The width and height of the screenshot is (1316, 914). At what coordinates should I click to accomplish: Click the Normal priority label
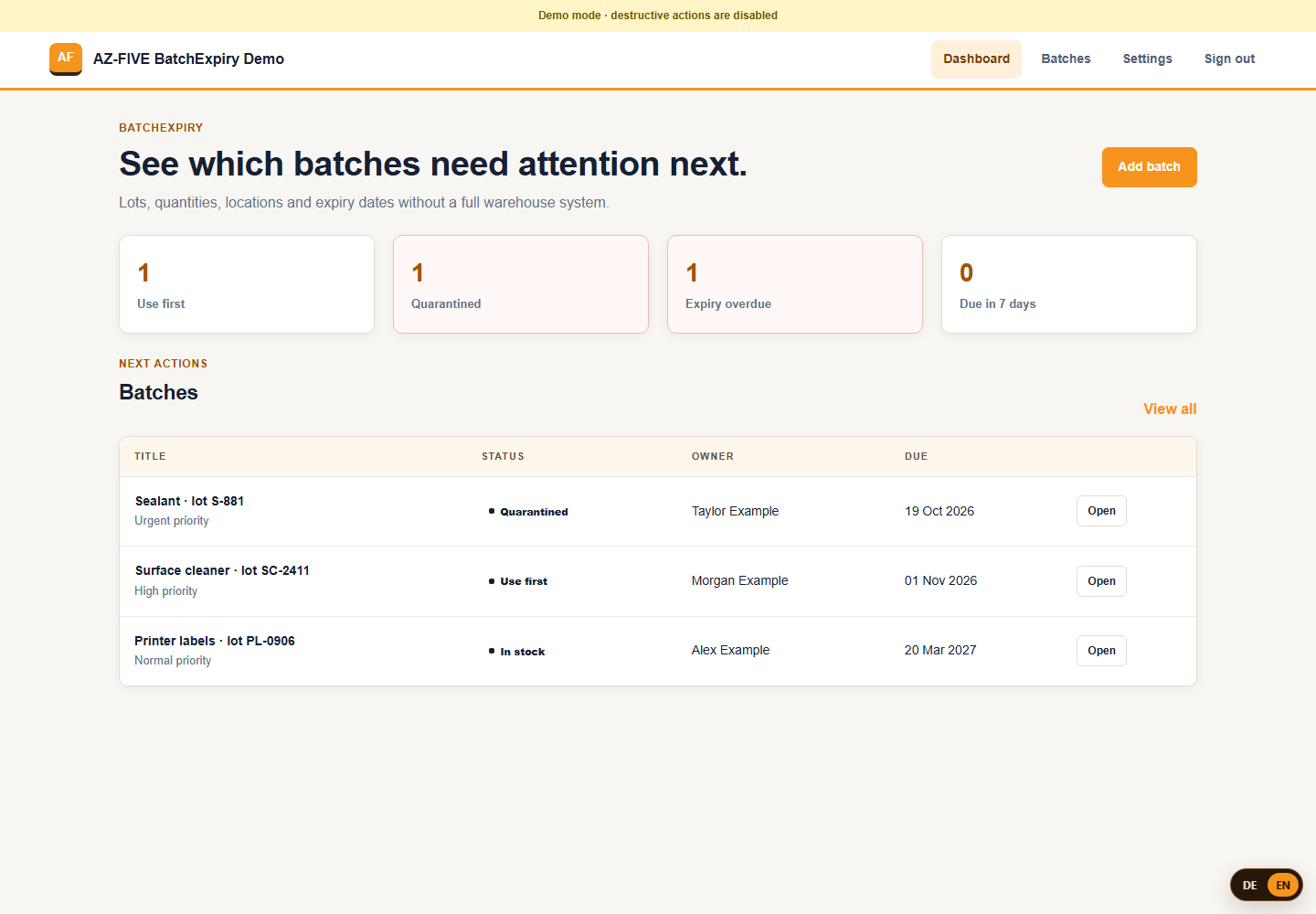[173, 661]
